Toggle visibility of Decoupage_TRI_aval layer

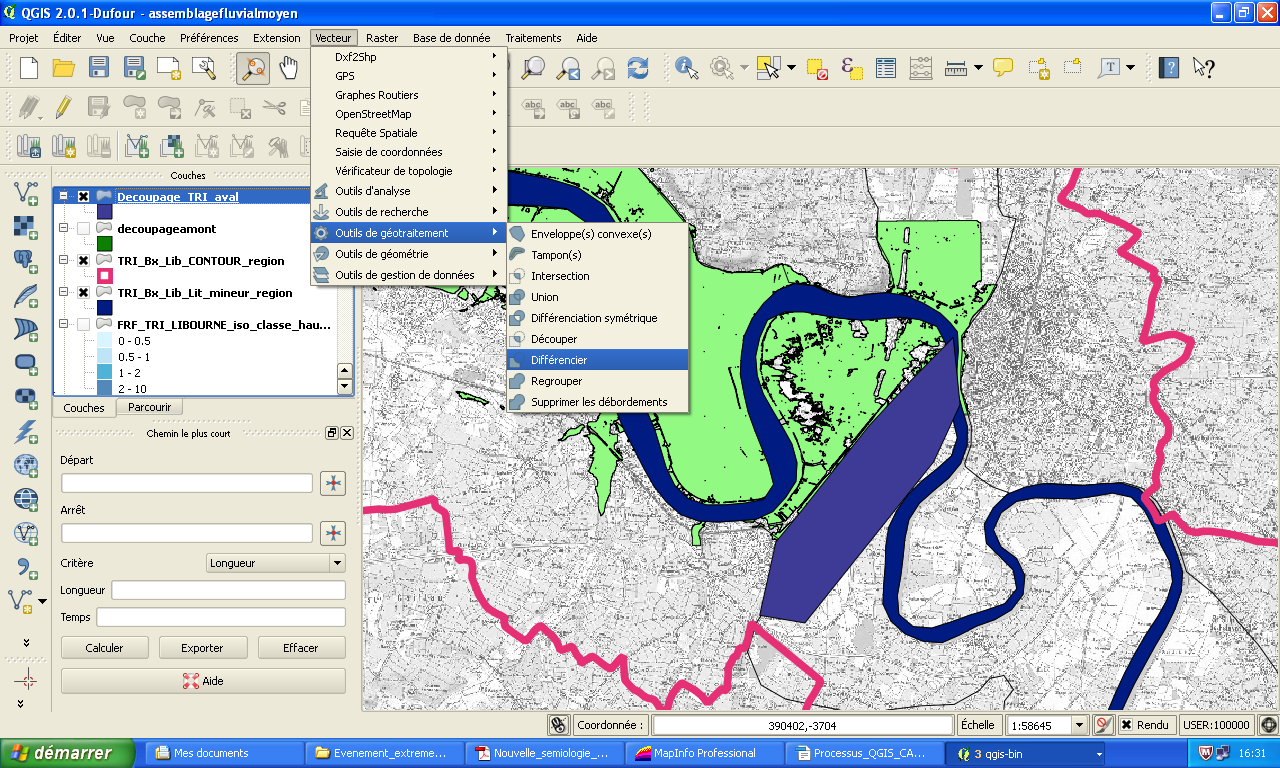(84, 197)
